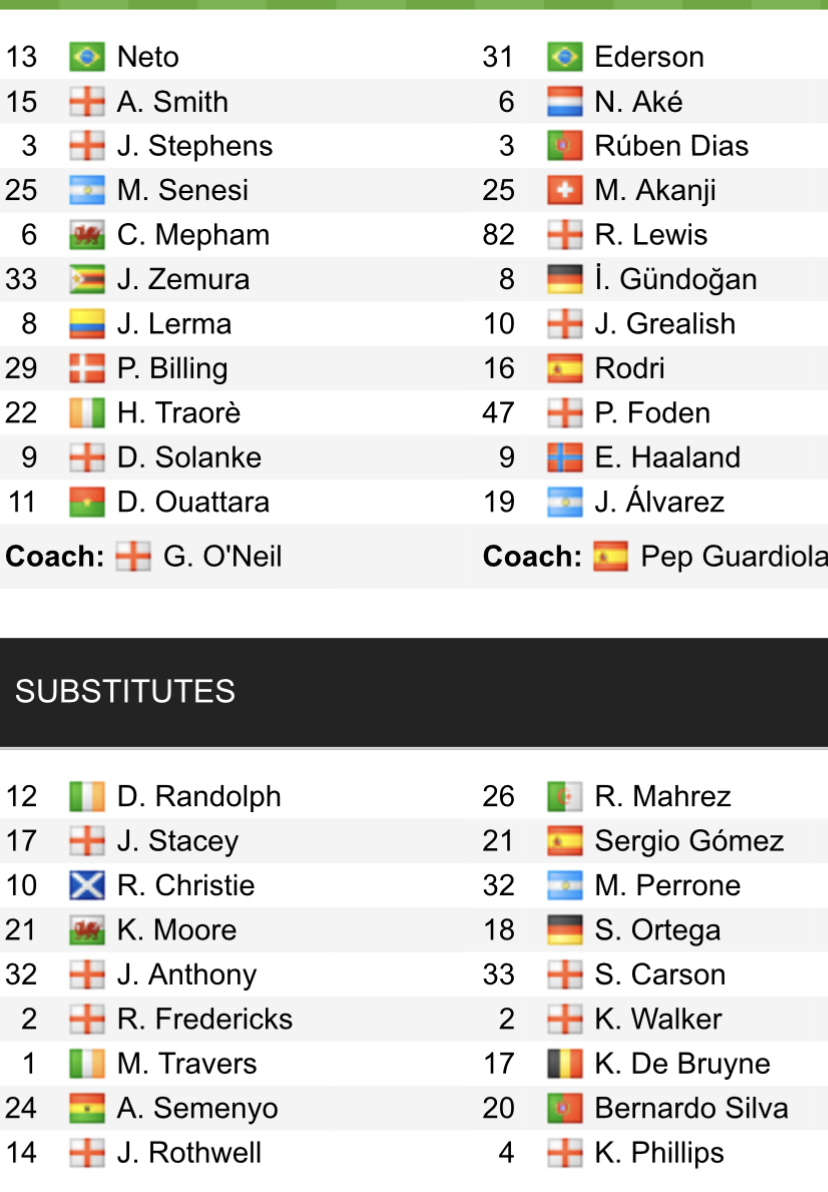Click the Scotland flag beside R. Christie
This screenshot has width=828, height=1192.
(x=87, y=885)
